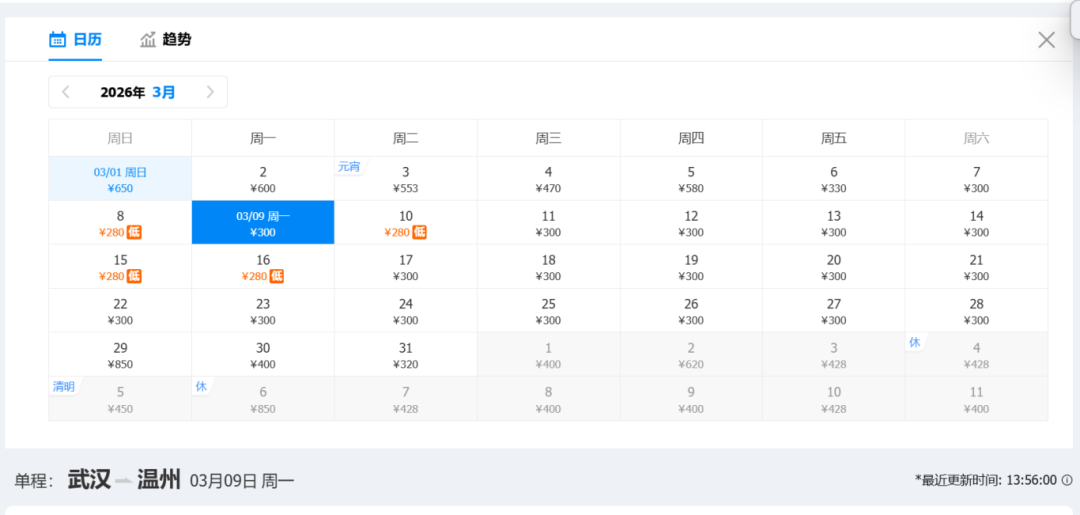
Task: Click the calendar icon beside 日历
Action: pos(58,40)
